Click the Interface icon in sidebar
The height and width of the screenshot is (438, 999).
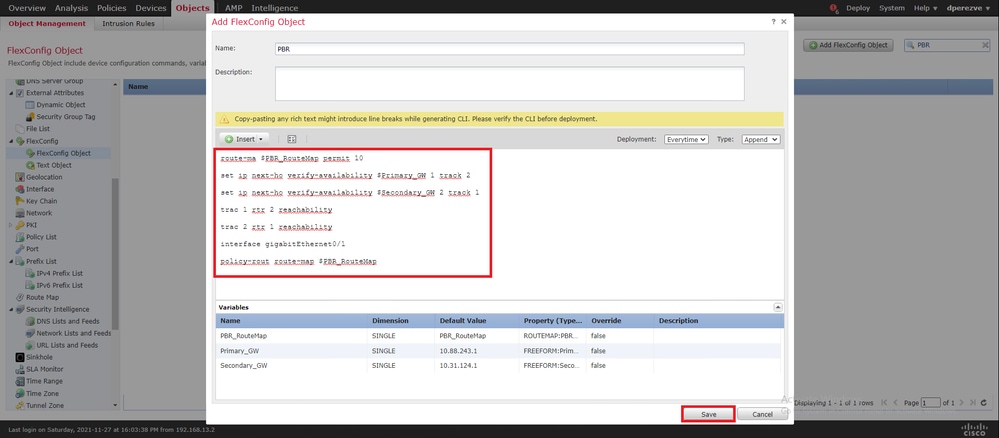coord(20,189)
